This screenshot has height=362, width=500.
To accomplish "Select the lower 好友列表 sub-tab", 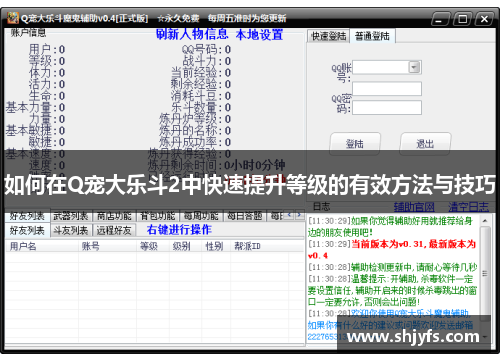I will click(27, 230).
